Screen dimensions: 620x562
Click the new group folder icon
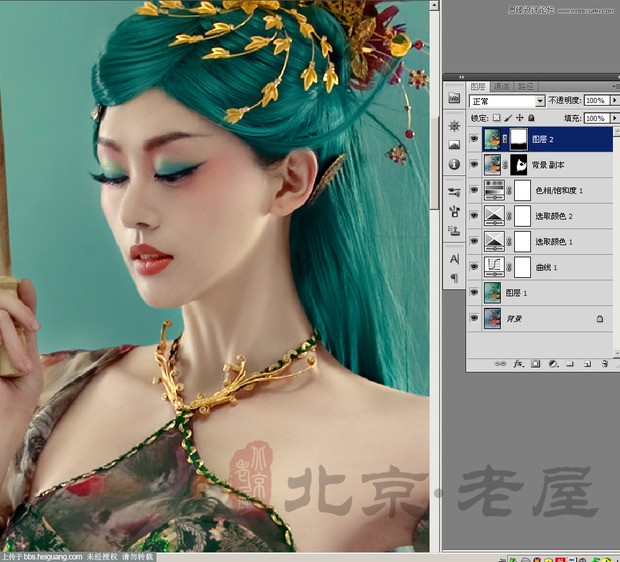point(570,364)
